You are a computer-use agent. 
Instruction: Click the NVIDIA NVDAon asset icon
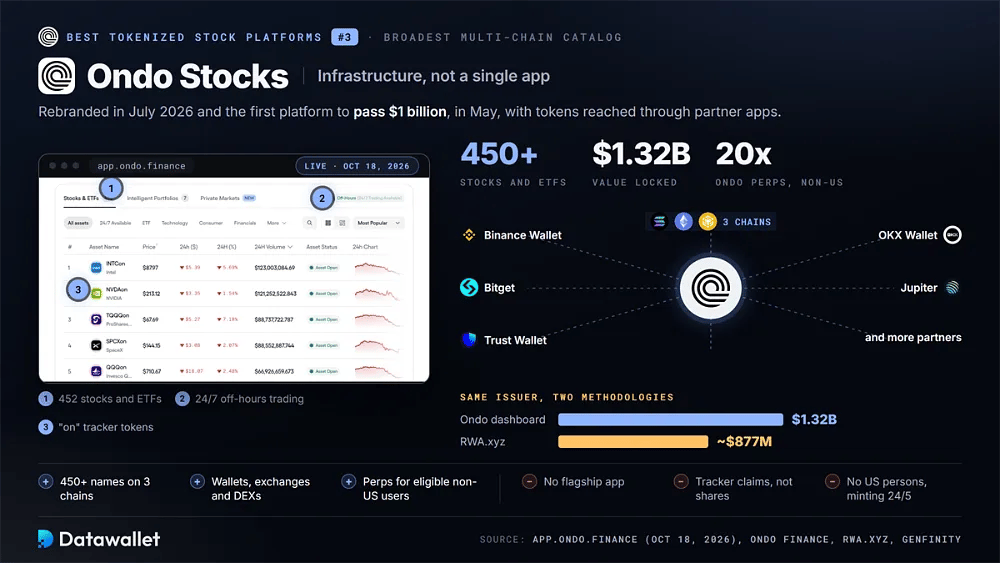point(96,293)
